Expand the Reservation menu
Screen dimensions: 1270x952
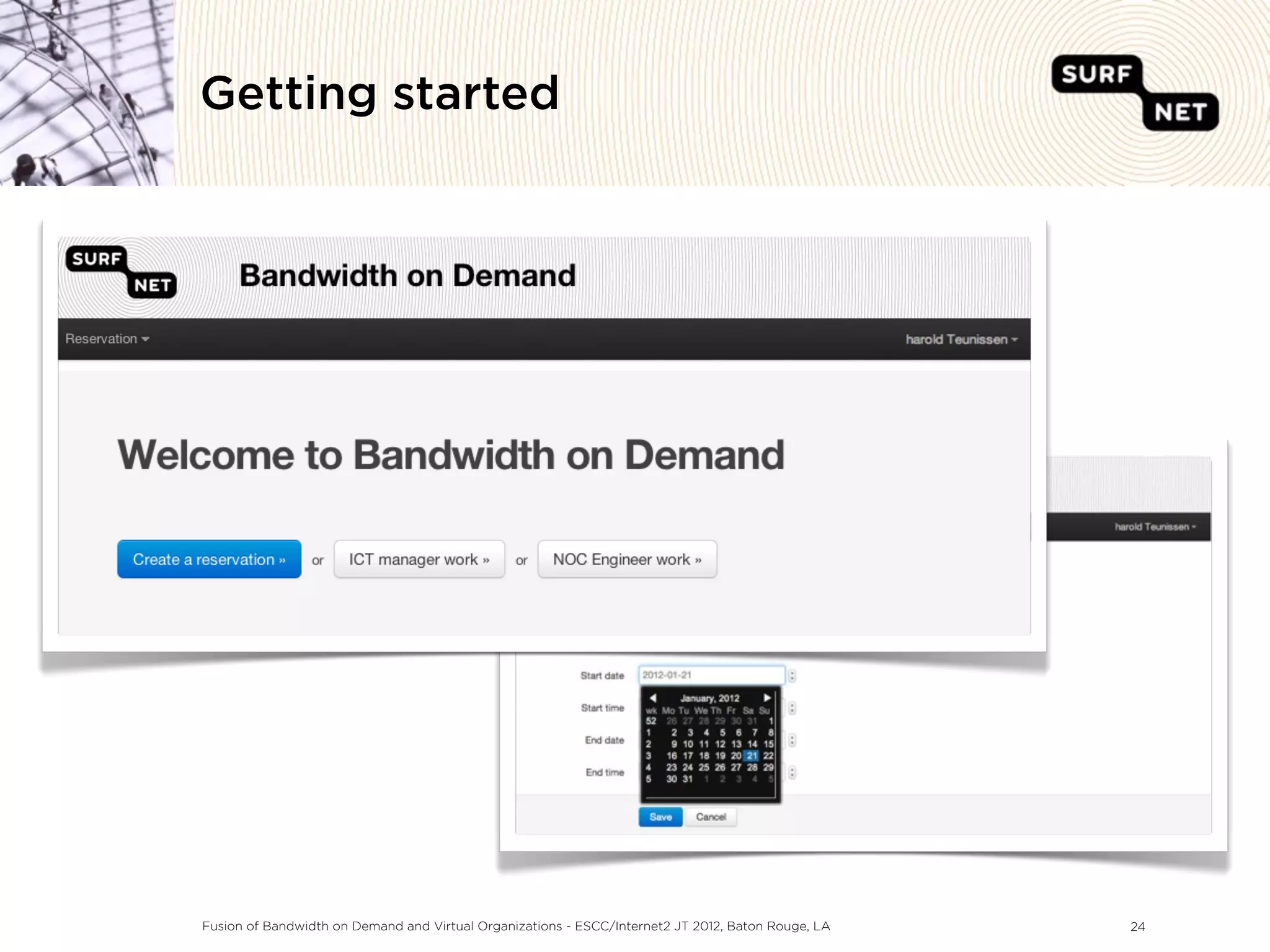pyautogui.click(x=107, y=339)
